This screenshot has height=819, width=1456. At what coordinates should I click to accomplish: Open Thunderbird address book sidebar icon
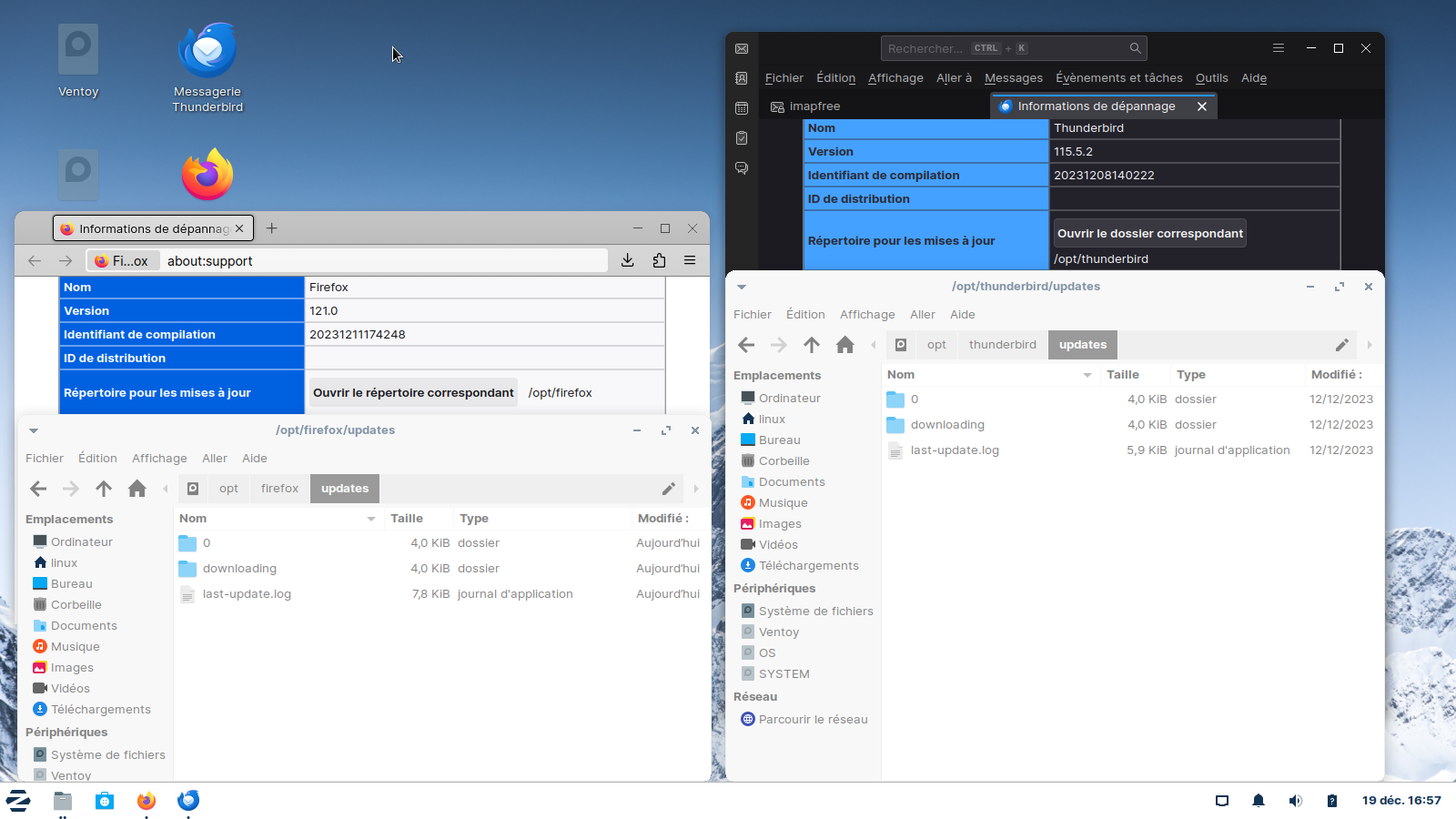coord(742,78)
